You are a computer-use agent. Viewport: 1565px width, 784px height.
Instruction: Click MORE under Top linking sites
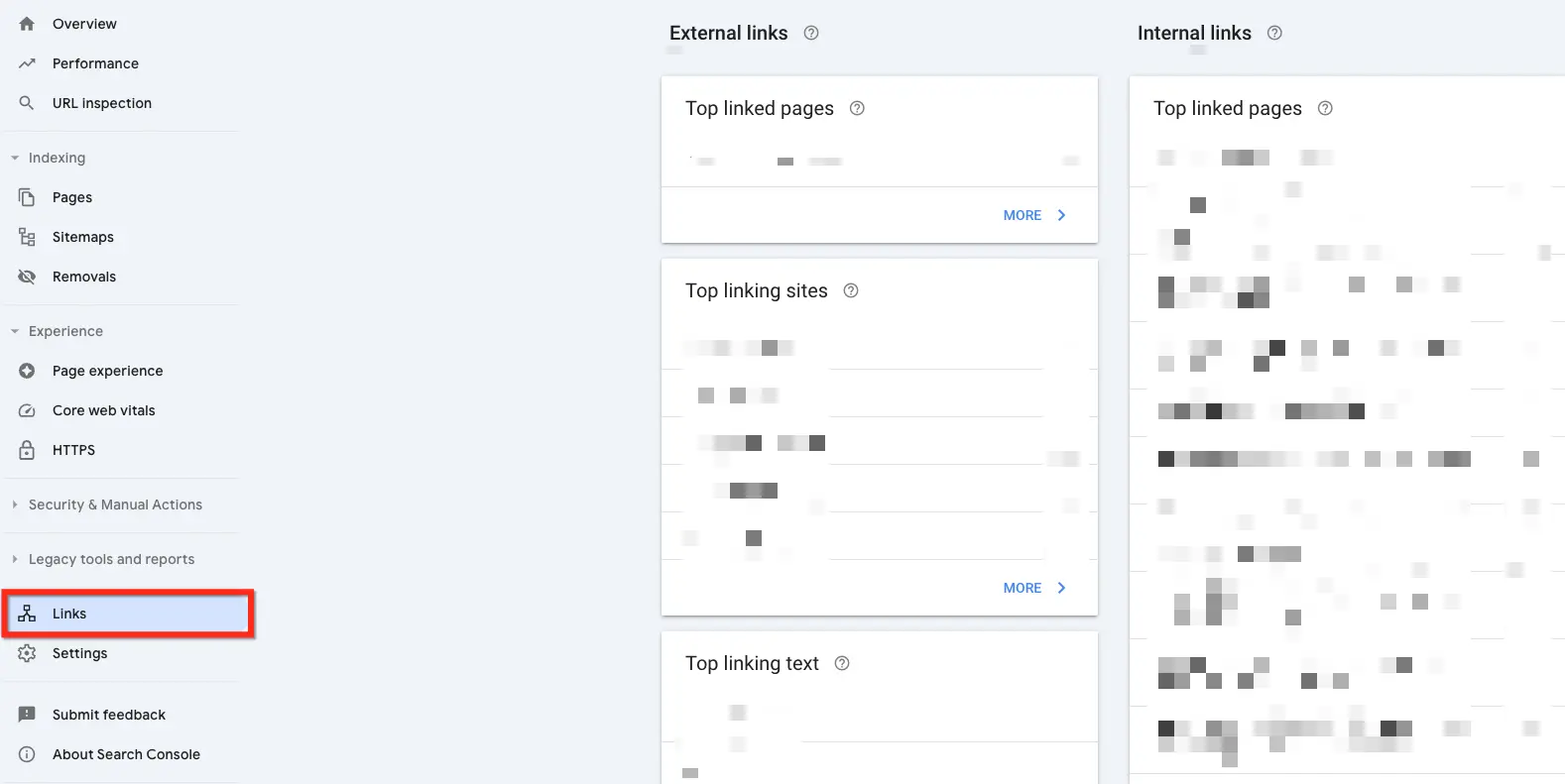pyautogui.click(x=1034, y=588)
